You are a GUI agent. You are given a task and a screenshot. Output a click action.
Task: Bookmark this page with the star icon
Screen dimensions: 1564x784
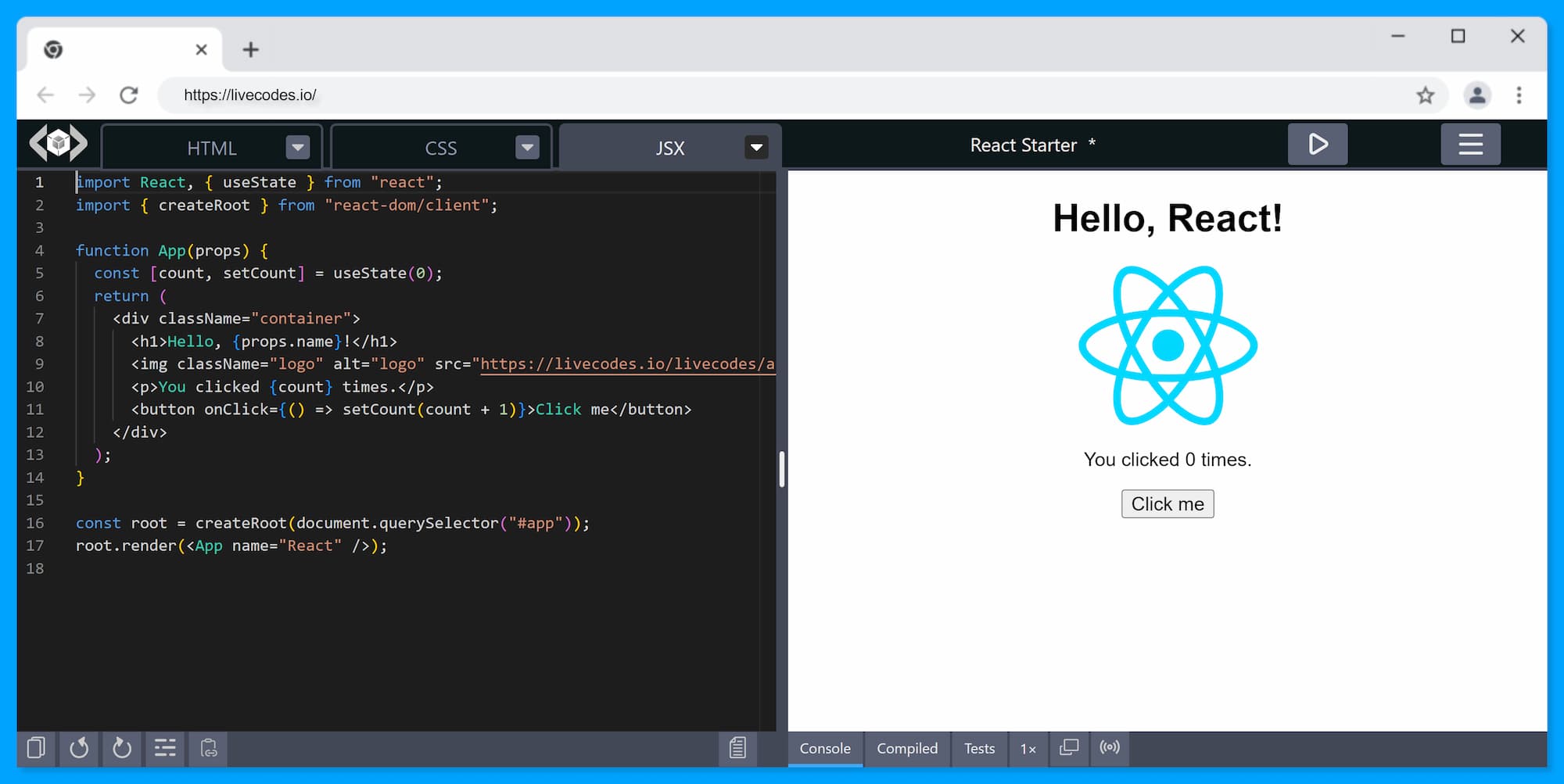tap(1425, 95)
